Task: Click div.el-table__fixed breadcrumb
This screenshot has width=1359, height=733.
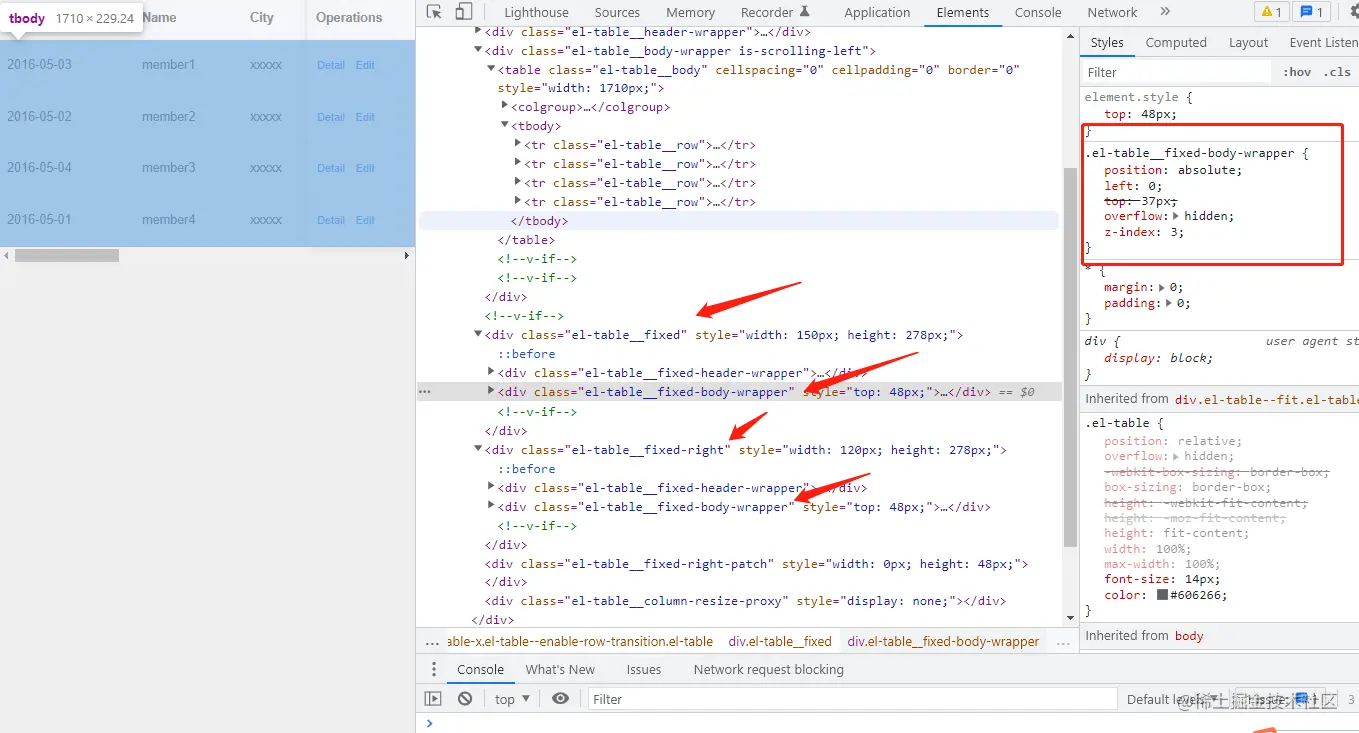Action: (780, 641)
